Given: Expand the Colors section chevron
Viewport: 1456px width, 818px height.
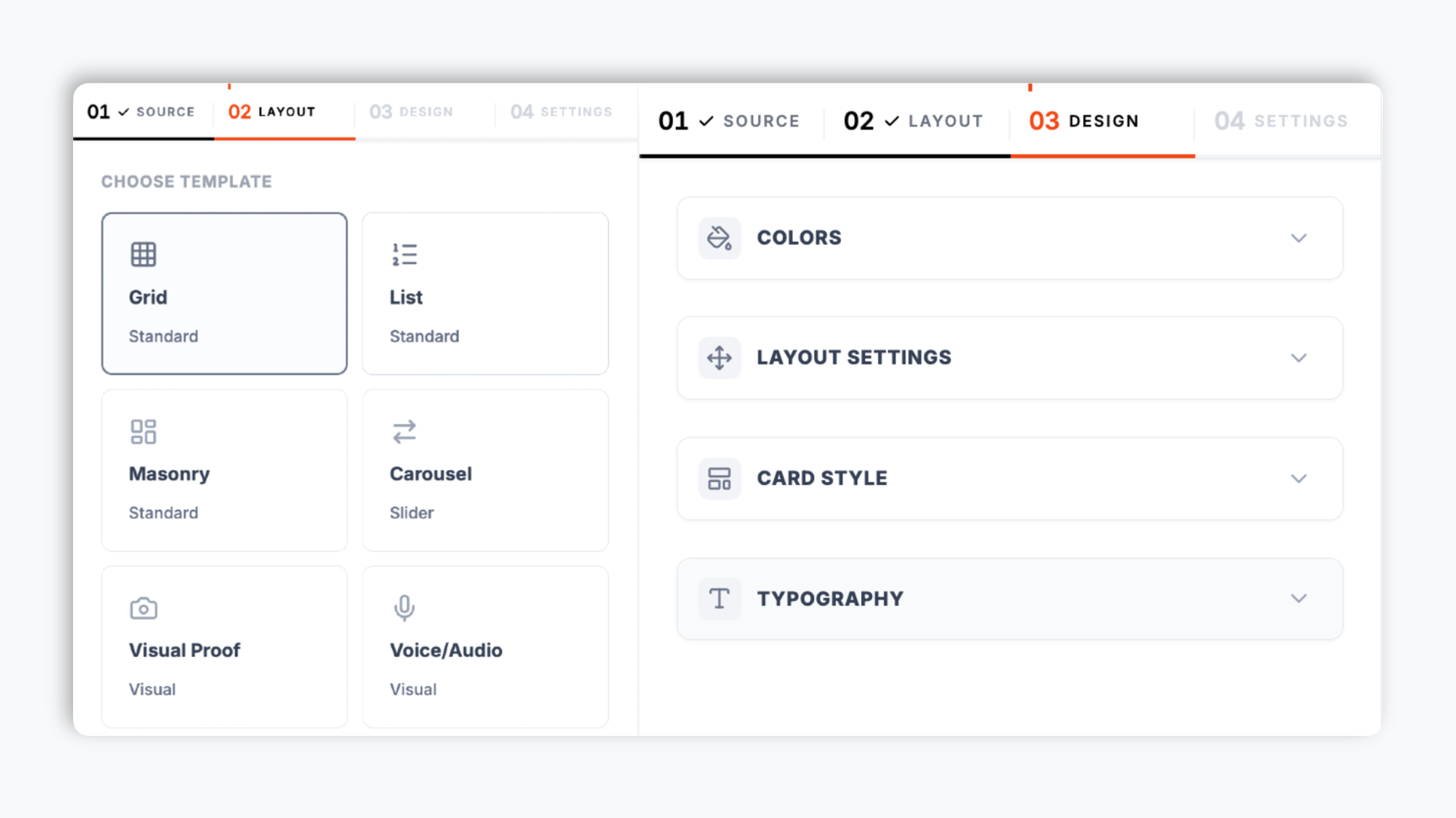Looking at the screenshot, I should pos(1298,238).
